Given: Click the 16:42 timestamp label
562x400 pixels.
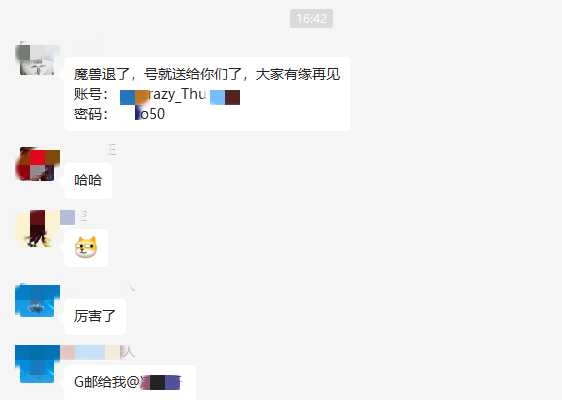Looking at the screenshot, I should click(311, 19).
